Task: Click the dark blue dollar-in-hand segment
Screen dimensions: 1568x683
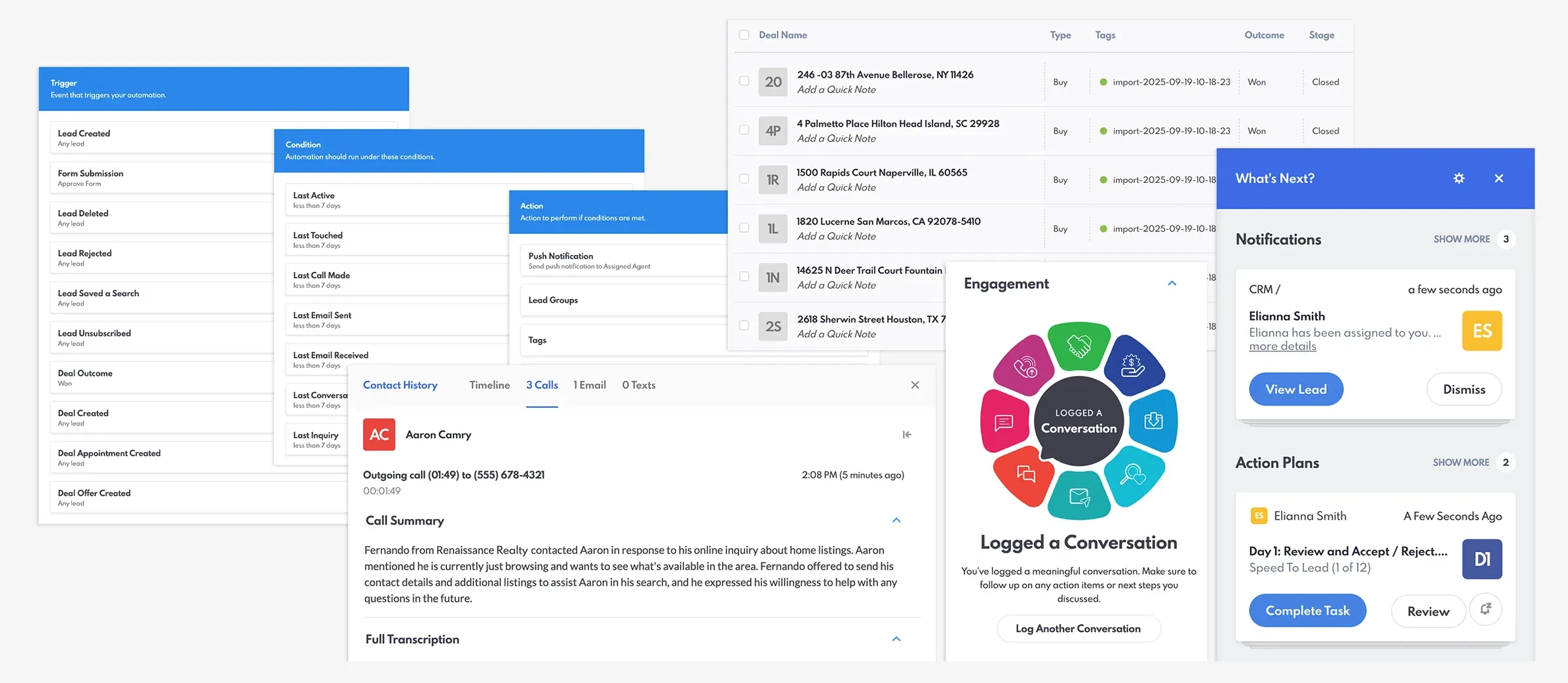Action: coord(1133,365)
